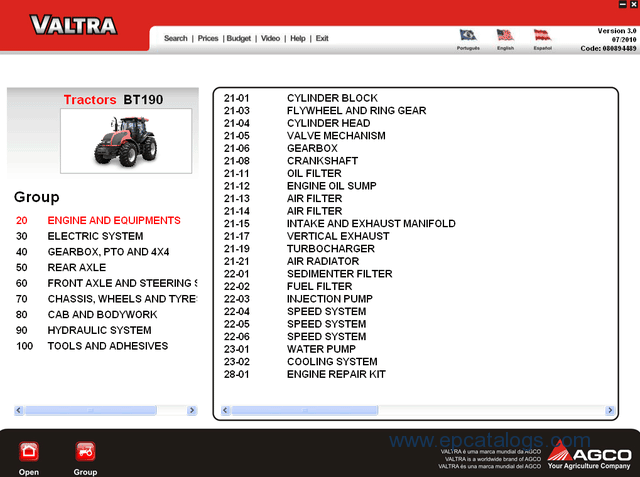Image resolution: width=640 pixels, height=477 pixels.
Task: Click left arrow of parts list scrollbar
Action: click(225, 410)
